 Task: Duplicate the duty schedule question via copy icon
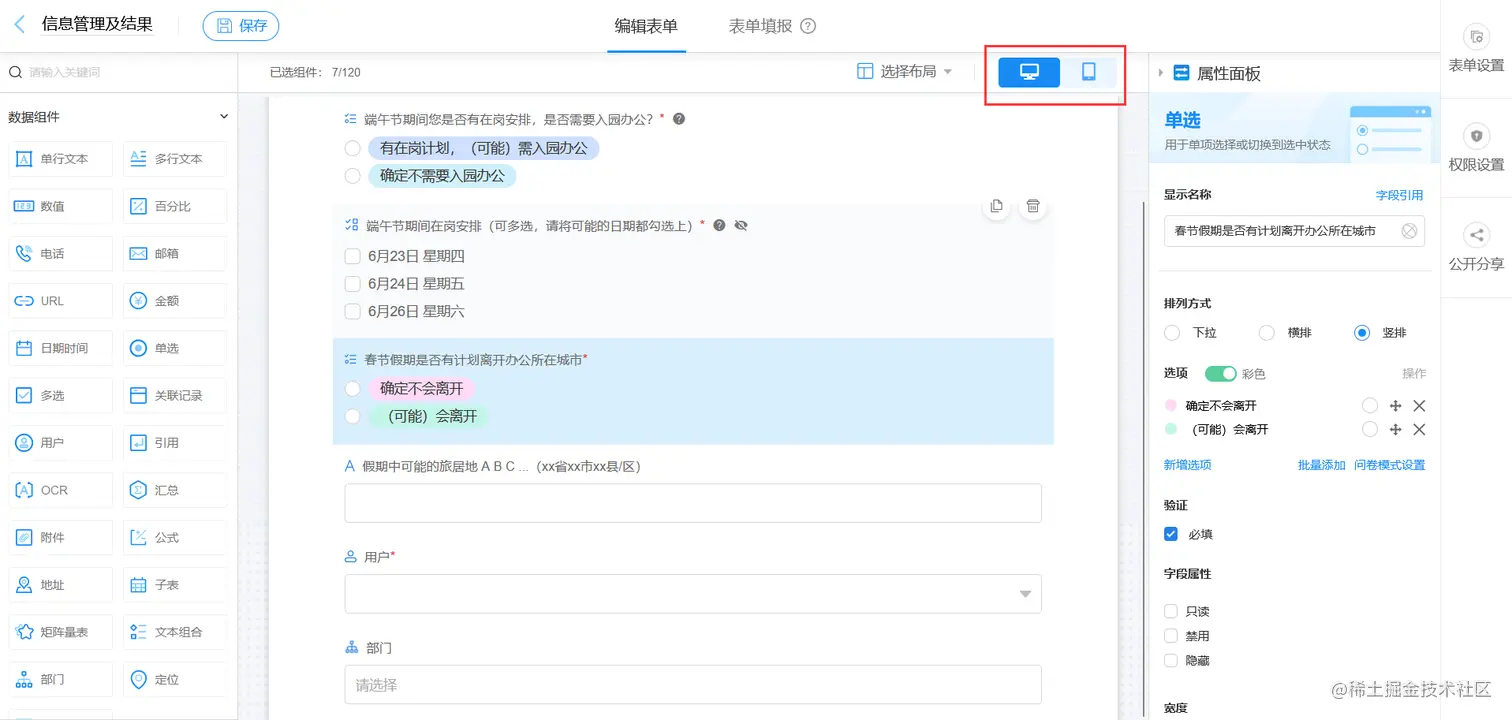(x=996, y=206)
